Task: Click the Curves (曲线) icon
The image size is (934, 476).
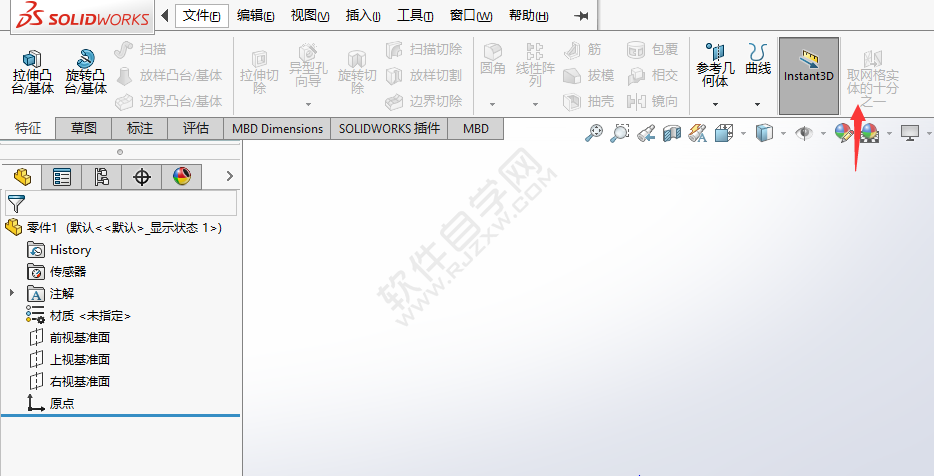Action: click(x=758, y=58)
